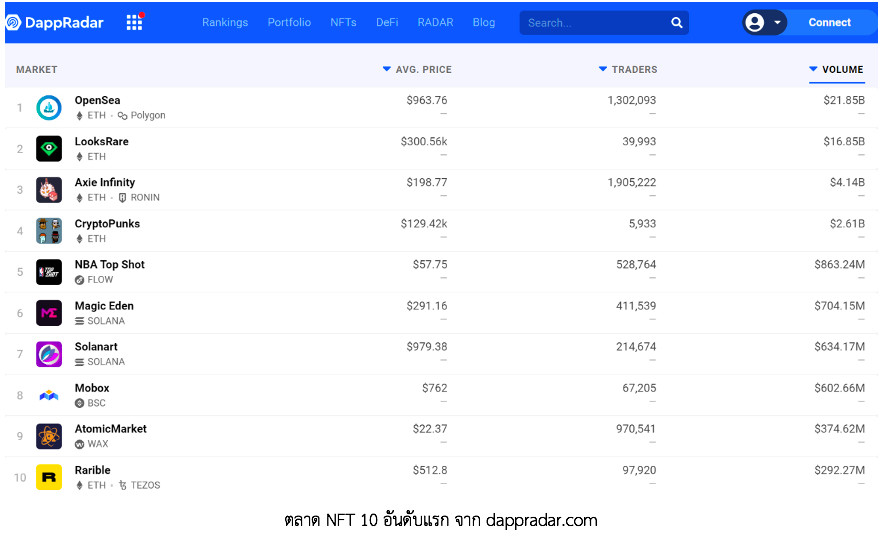
Task: Click the Connect button
Action: pyautogui.click(x=829, y=22)
